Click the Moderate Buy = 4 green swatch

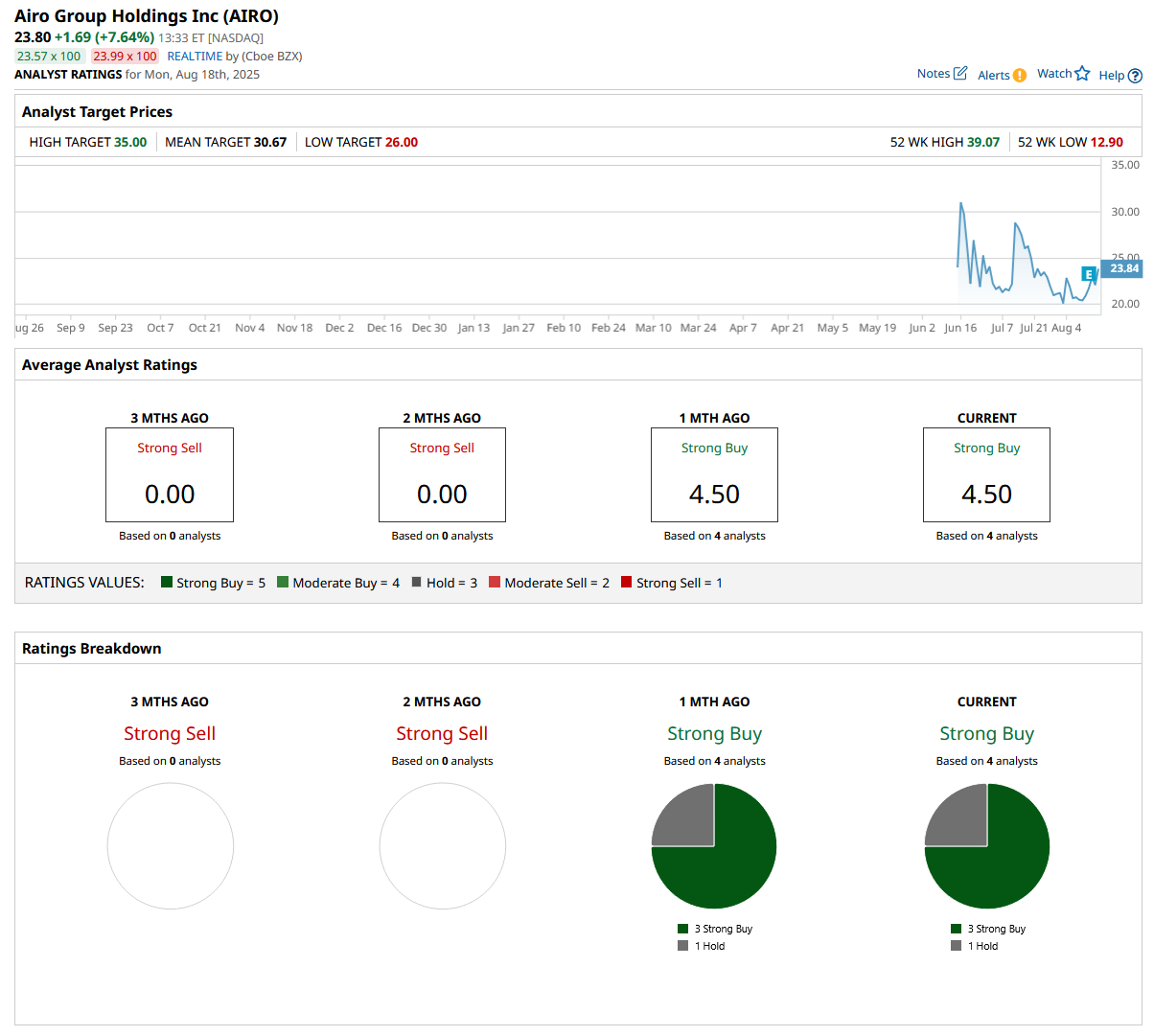click(x=283, y=582)
